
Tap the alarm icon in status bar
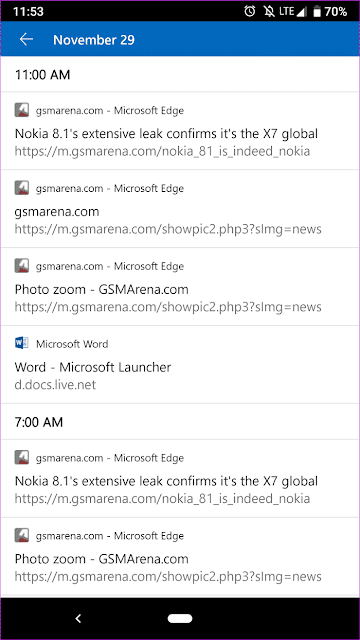point(249,11)
